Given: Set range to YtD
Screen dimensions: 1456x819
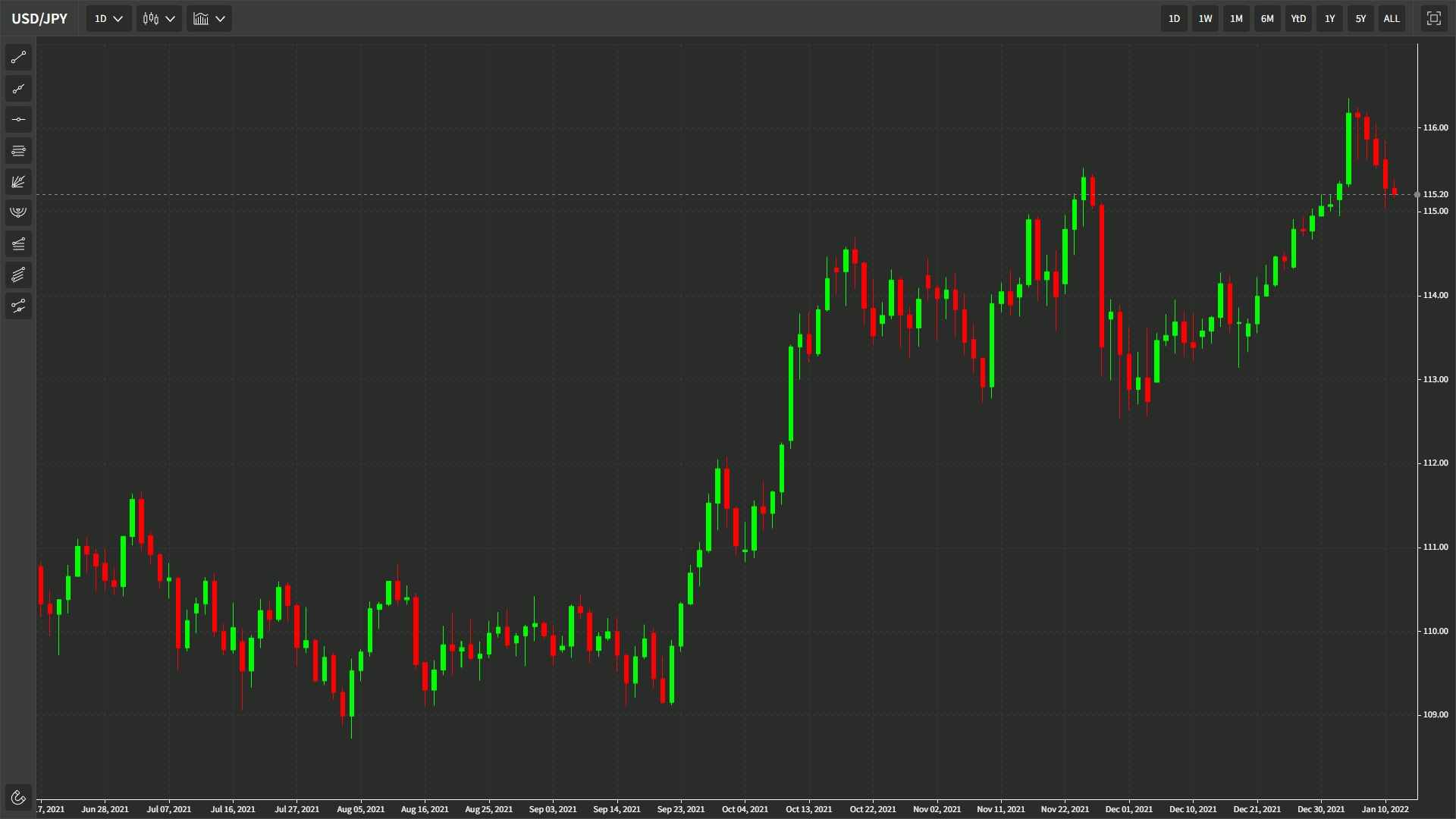Looking at the screenshot, I should coord(1298,19).
